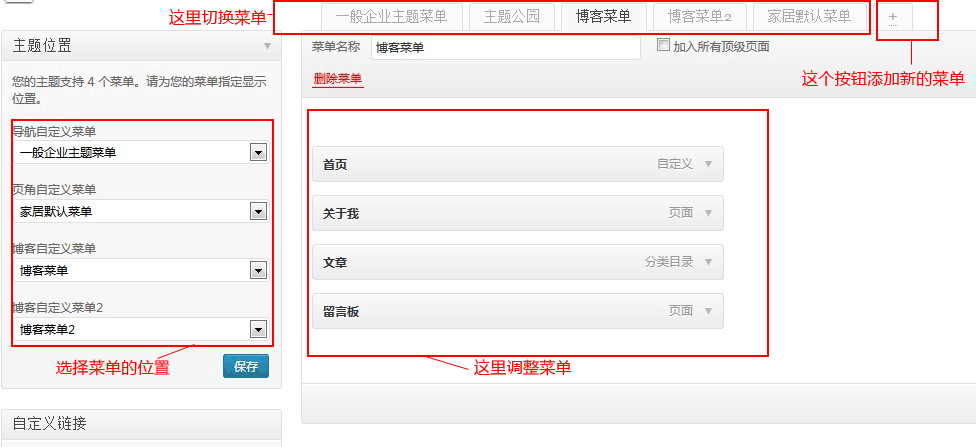Expand the 首页 menu item arrow

point(708,164)
